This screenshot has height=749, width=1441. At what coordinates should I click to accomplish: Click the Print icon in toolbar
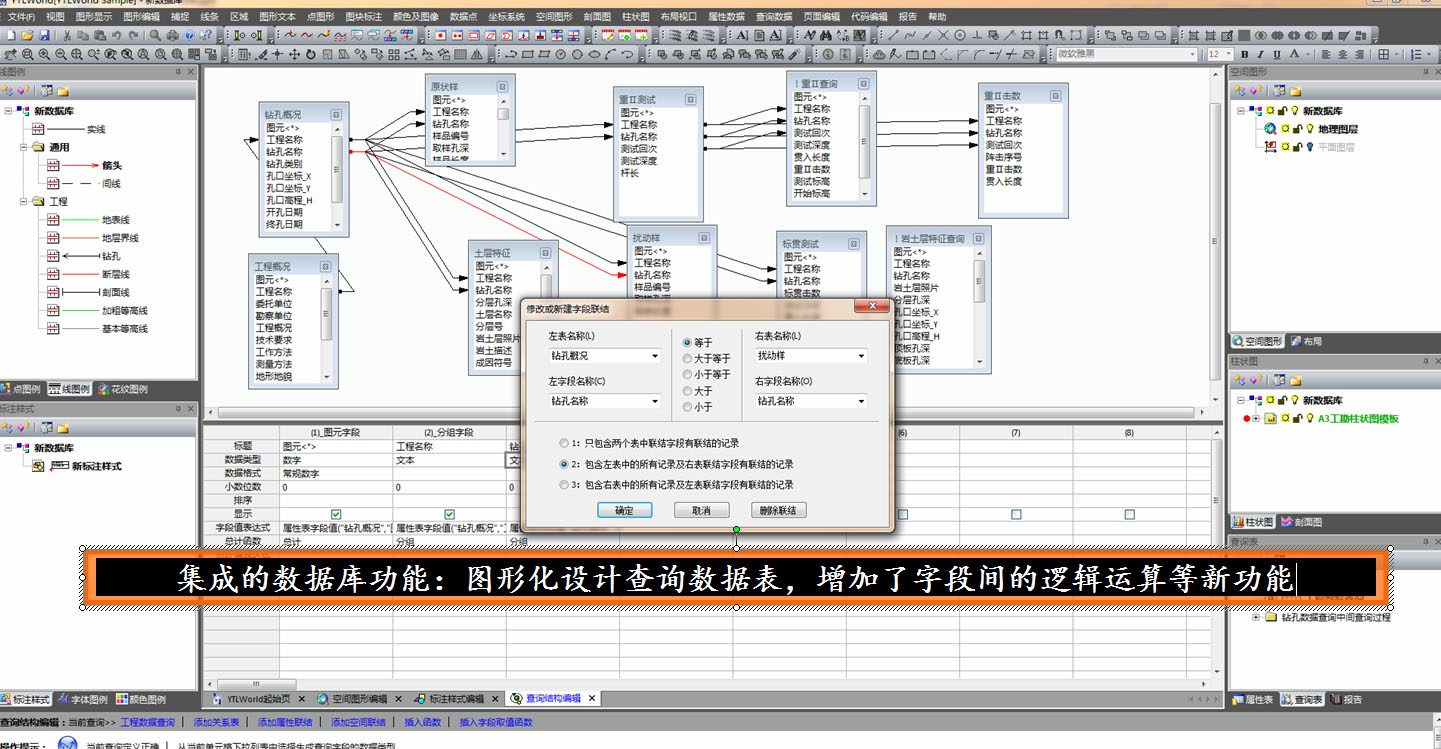(x=172, y=35)
